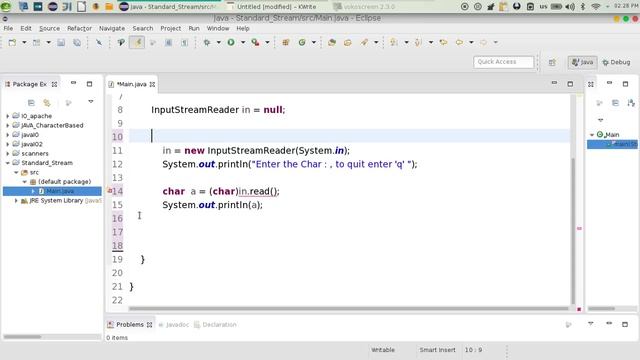This screenshot has width=640, height=360.
Task: Switch to the Declaration tab
Action: (x=215, y=324)
